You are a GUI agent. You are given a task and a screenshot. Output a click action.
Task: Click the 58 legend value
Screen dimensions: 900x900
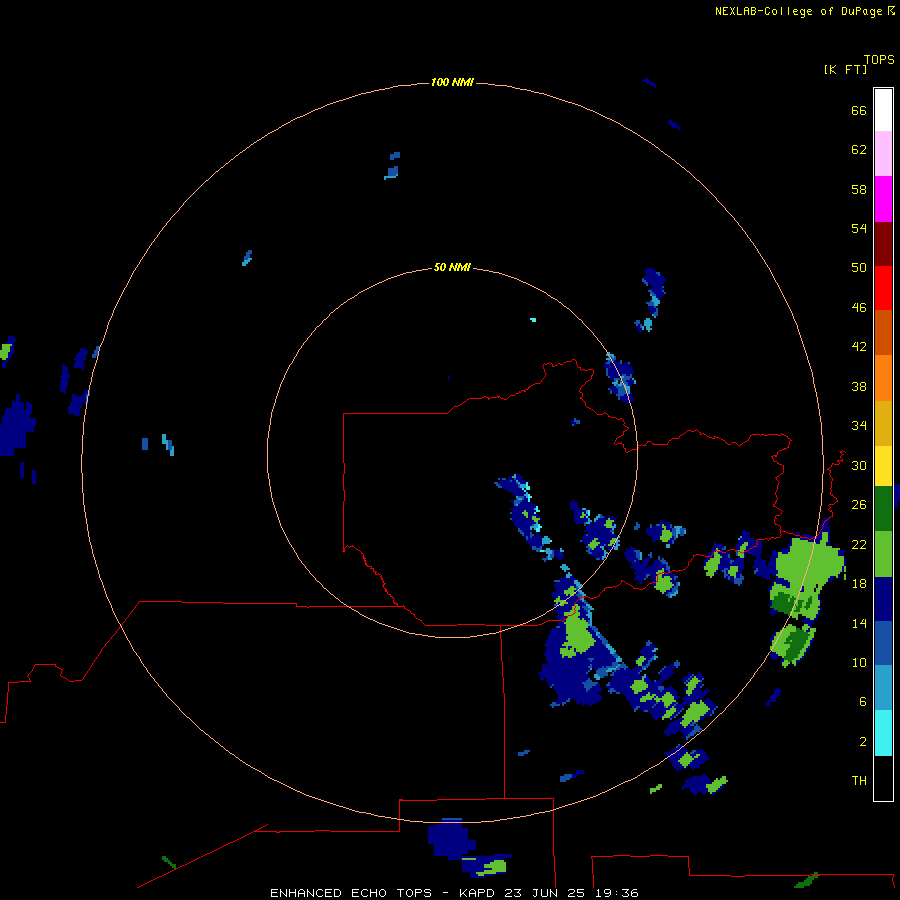point(859,189)
